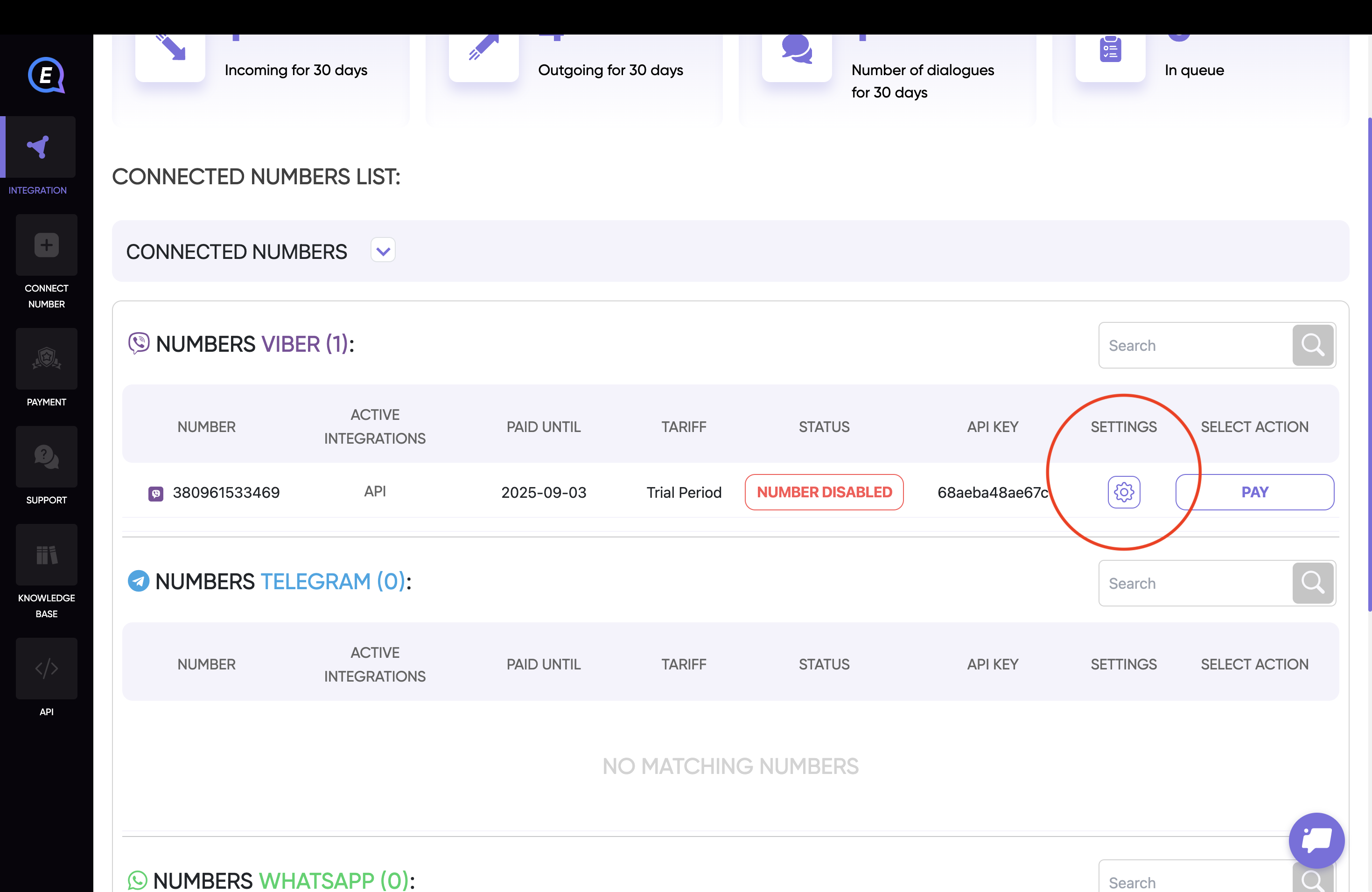The width and height of the screenshot is (1372, 892).
Task: Click the E-chat logo icon
Action: pos(46,76)
